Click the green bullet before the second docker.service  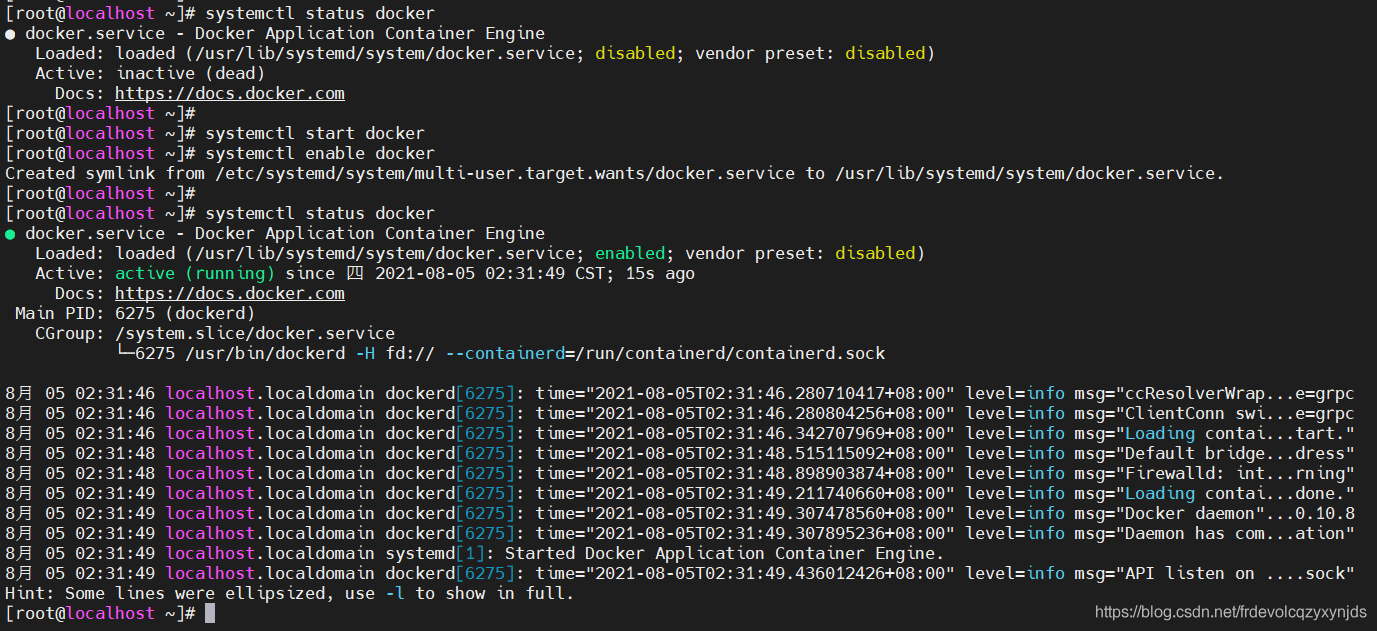[10, 233]
